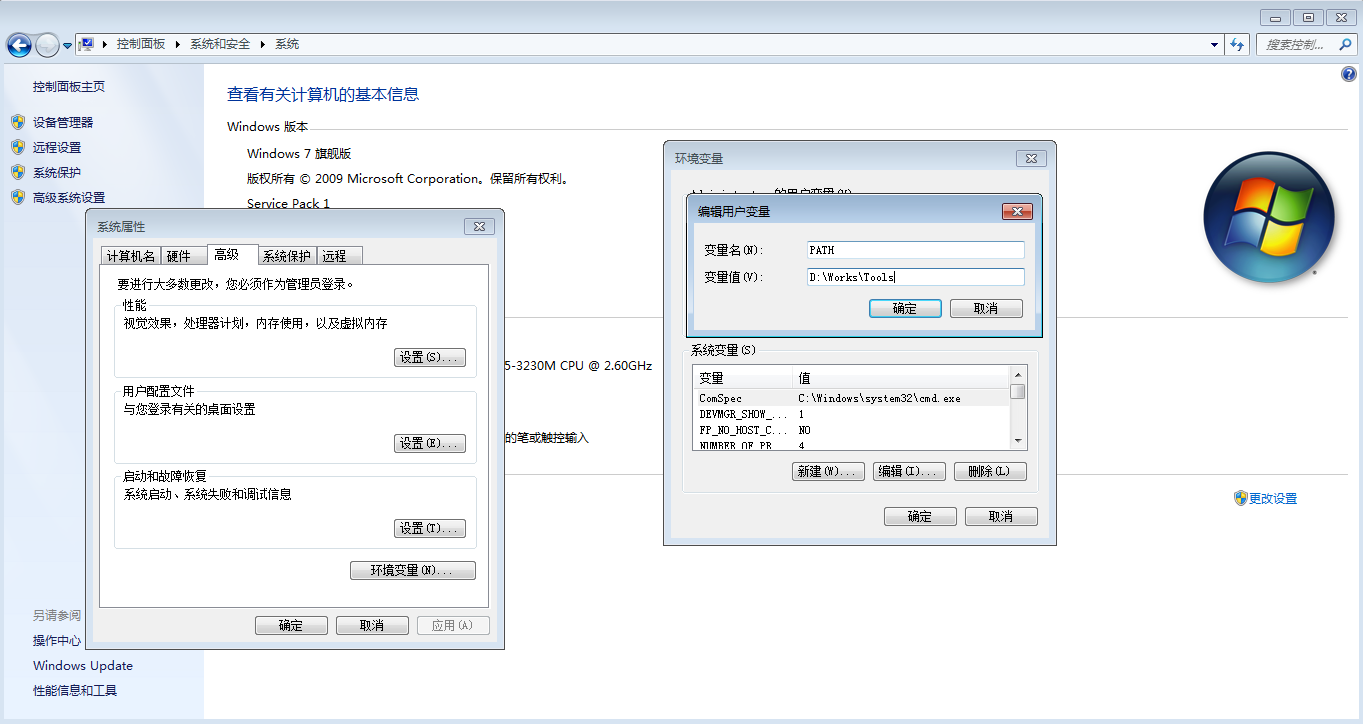Open 远程设置 in the sidebar

(57, 147)
